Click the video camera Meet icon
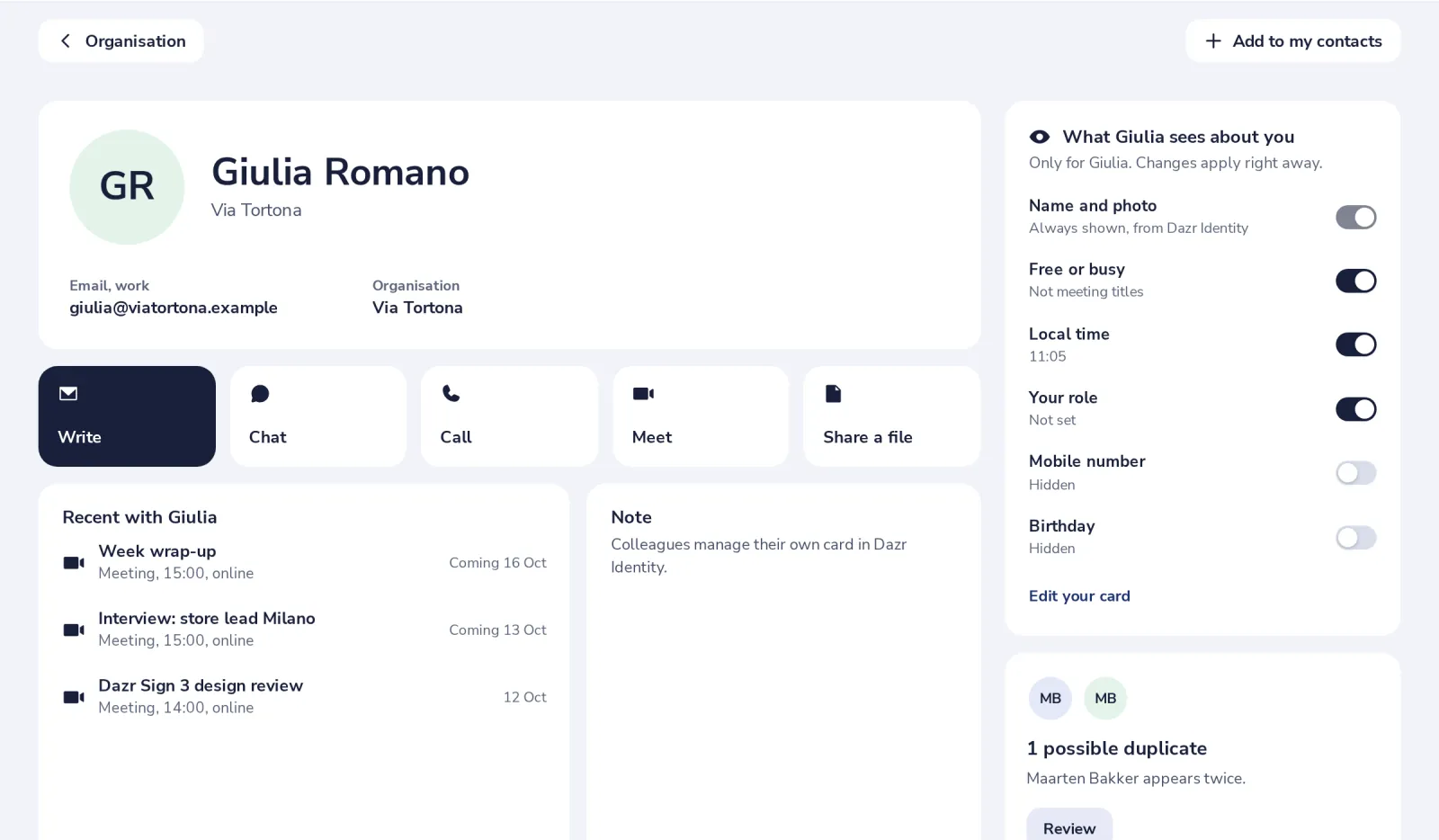Viewport: 1439px width, 840px height. click(643, 393)
